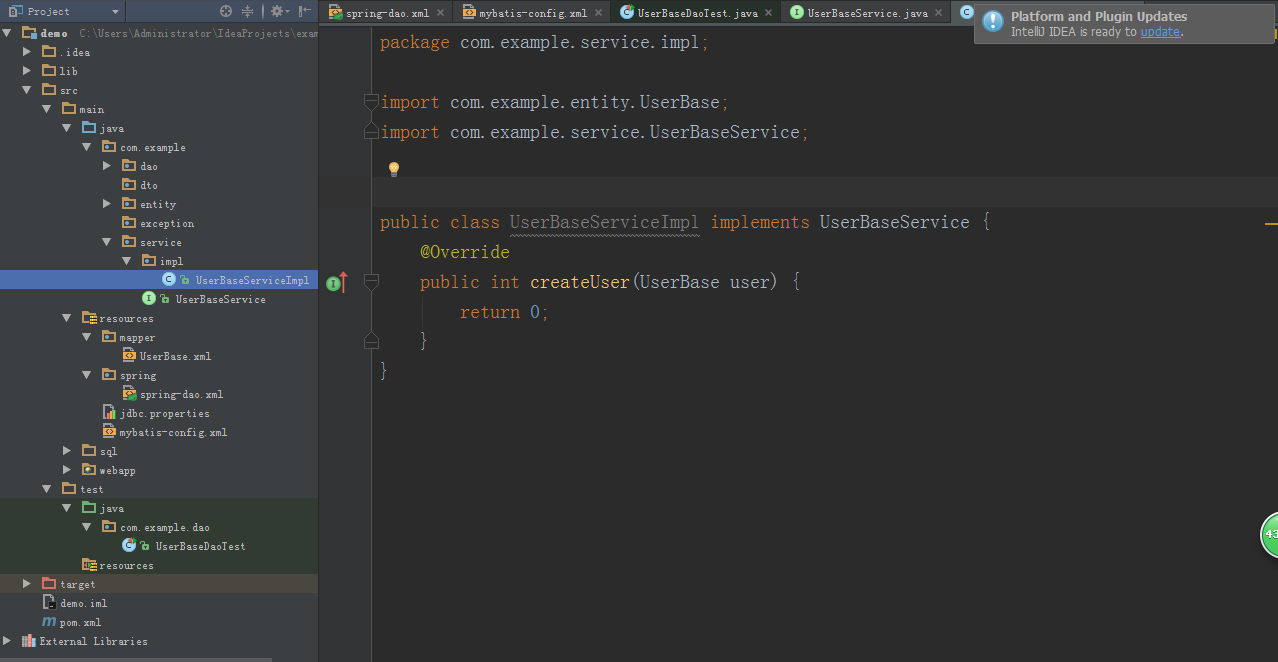Click the webapp folder icon
Viewport: 1278px width, 662px height.
[89, 470]
